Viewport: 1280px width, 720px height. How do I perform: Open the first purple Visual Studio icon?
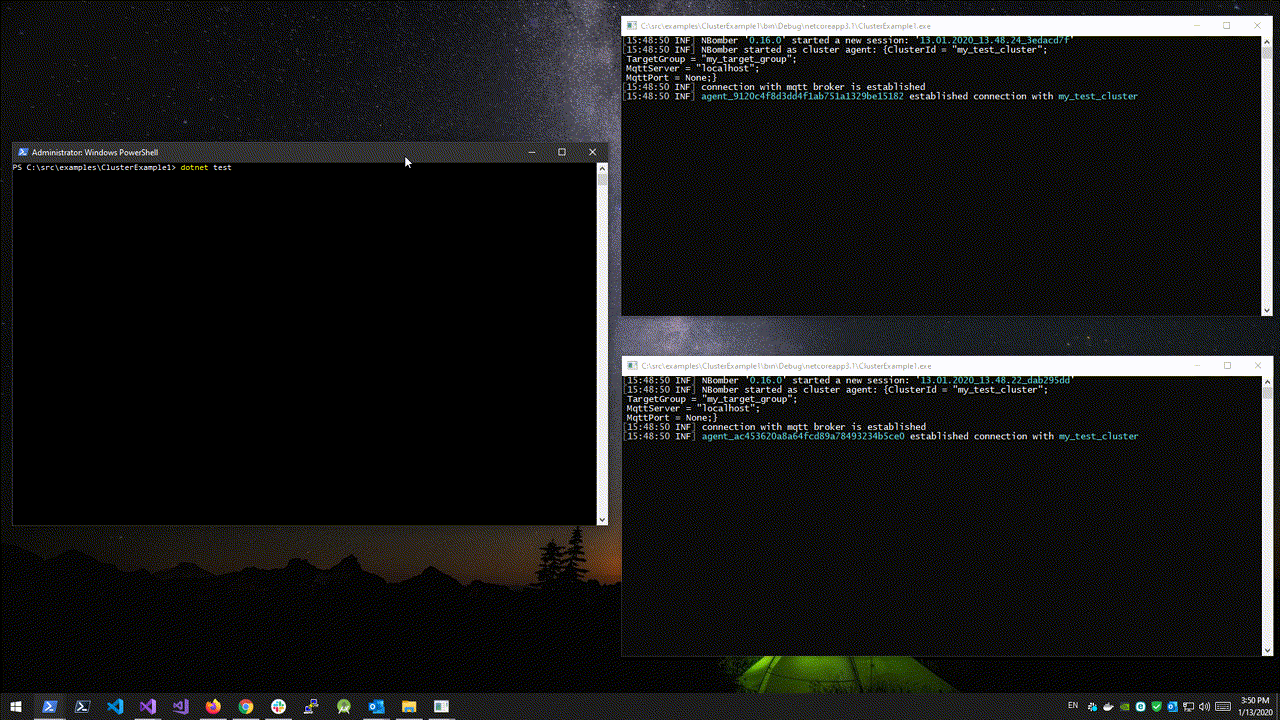click(x=148, y=706)
